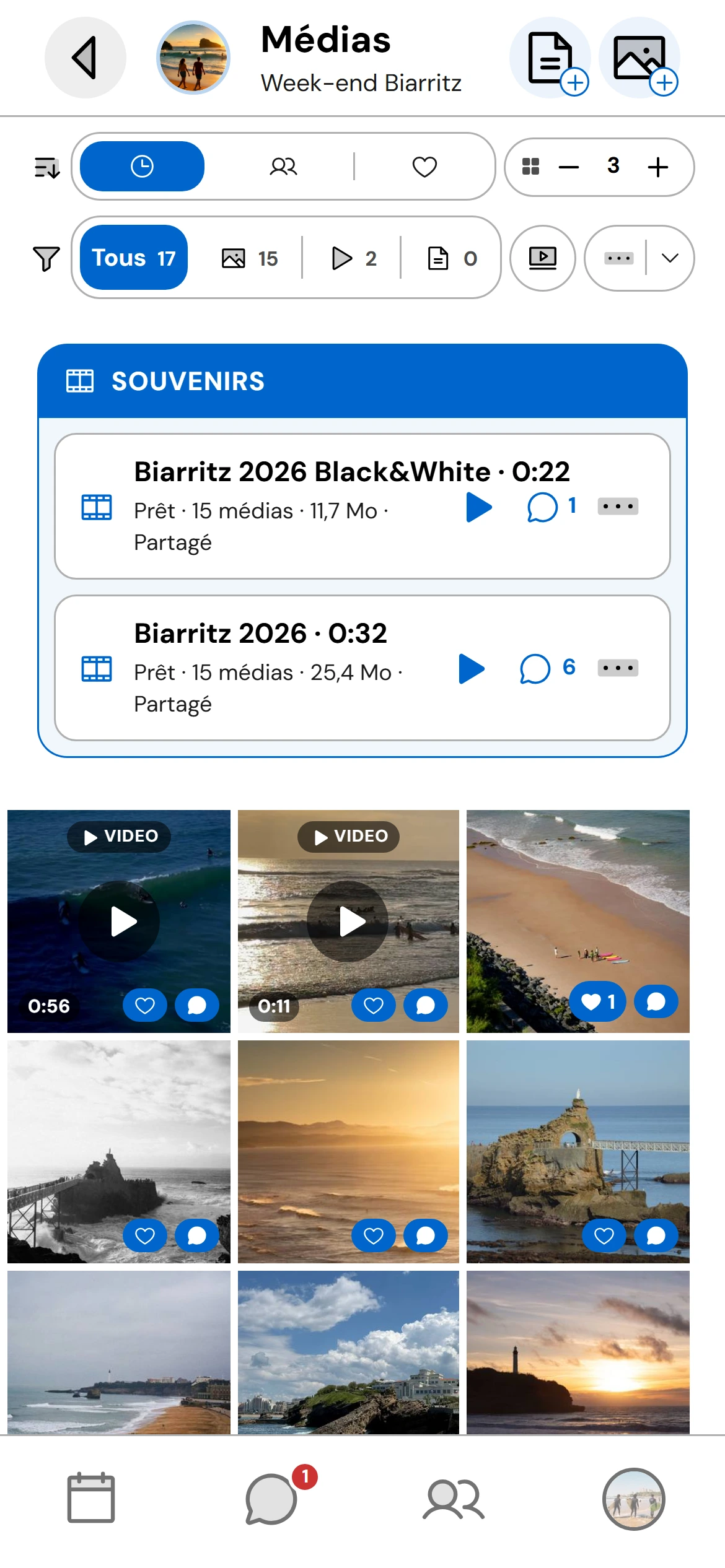Comment on the aerial beach photo
This screenshot has width=725, height=1568.
(656, 1001)
